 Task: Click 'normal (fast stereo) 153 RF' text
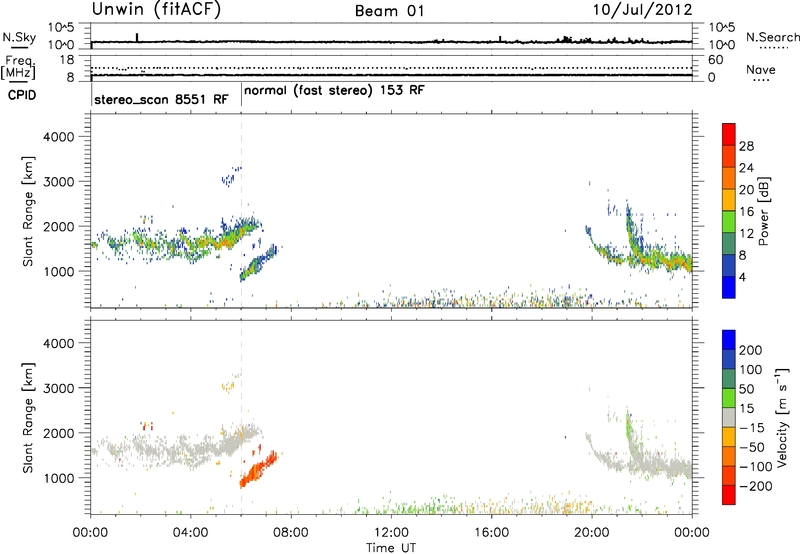(334, 91)
